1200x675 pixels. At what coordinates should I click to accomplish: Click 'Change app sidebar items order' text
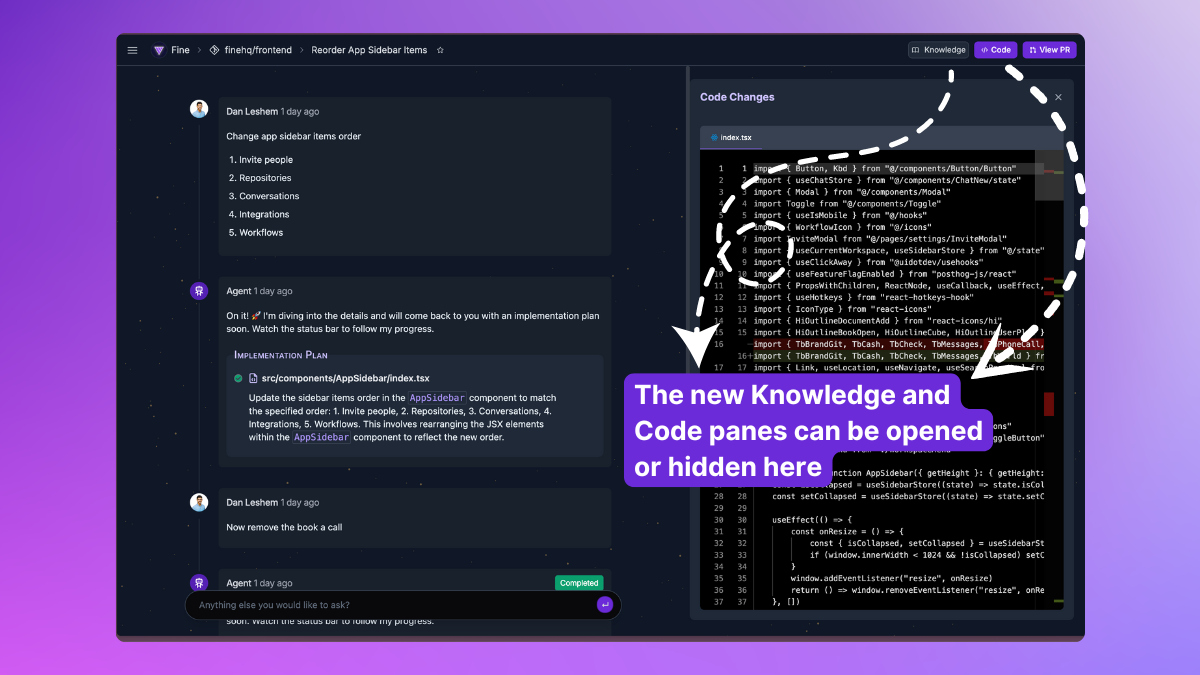[x=294, y=136]
